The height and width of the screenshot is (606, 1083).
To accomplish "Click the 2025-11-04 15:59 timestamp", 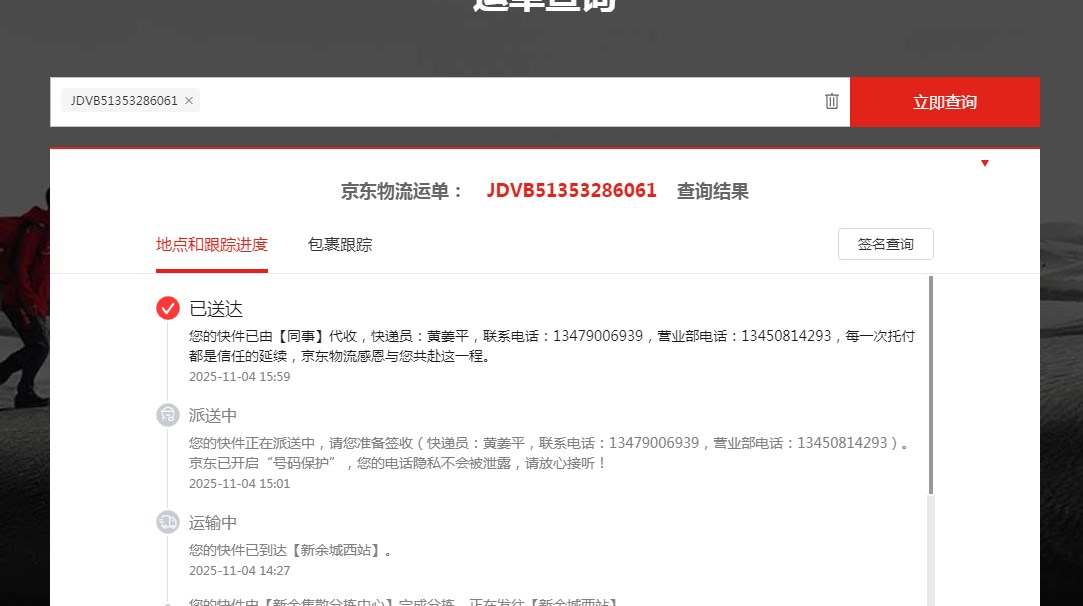I will coord(239,377).
